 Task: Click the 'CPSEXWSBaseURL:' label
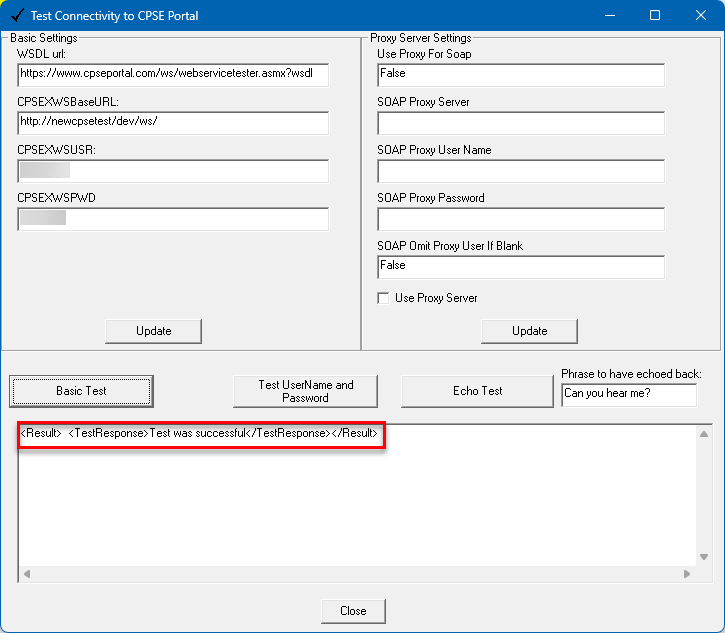(x=68, y=102)
